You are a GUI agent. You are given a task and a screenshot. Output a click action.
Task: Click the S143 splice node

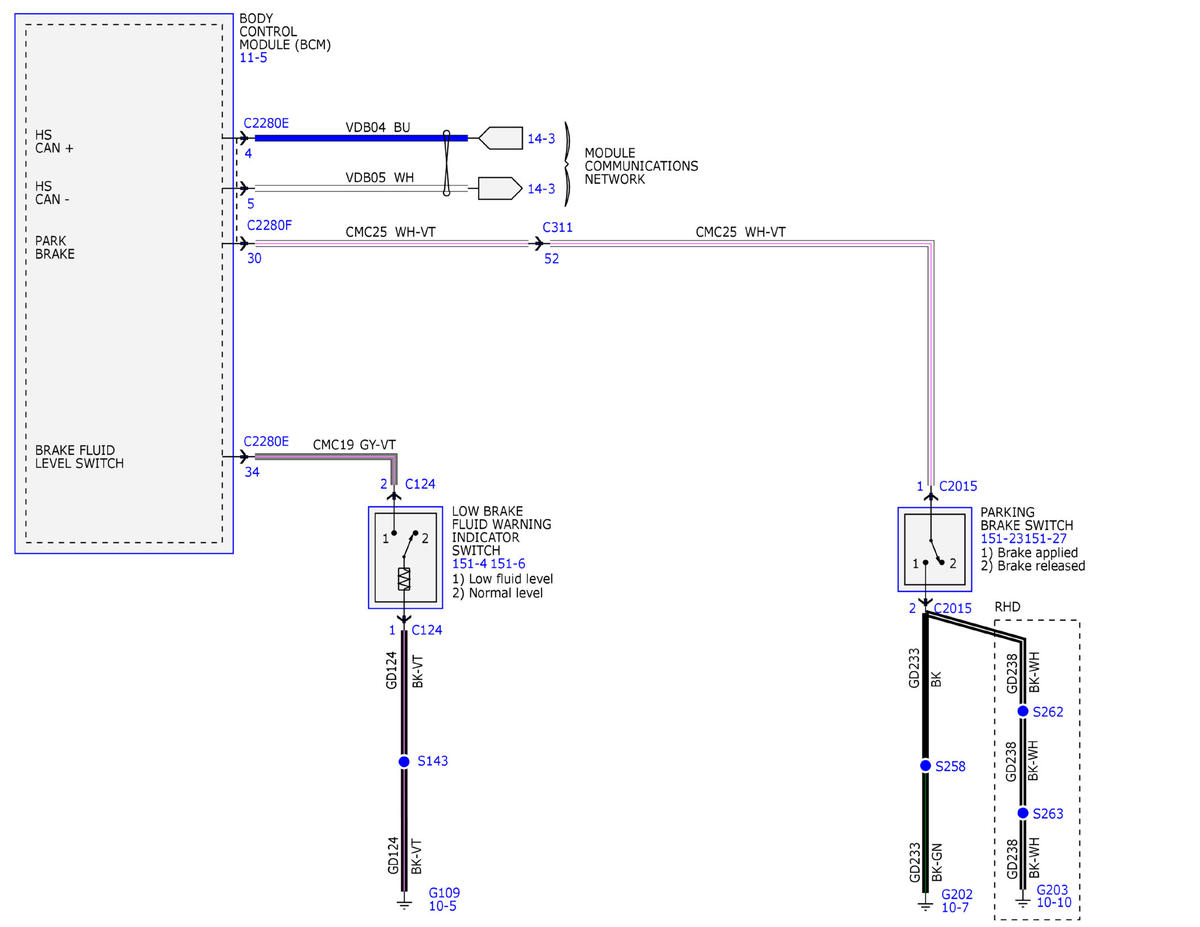coord(404,761)
